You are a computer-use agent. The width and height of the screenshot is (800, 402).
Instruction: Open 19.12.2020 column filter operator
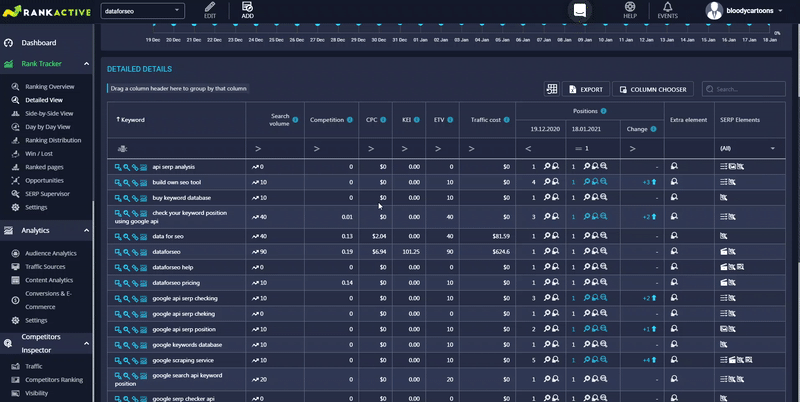529,148
